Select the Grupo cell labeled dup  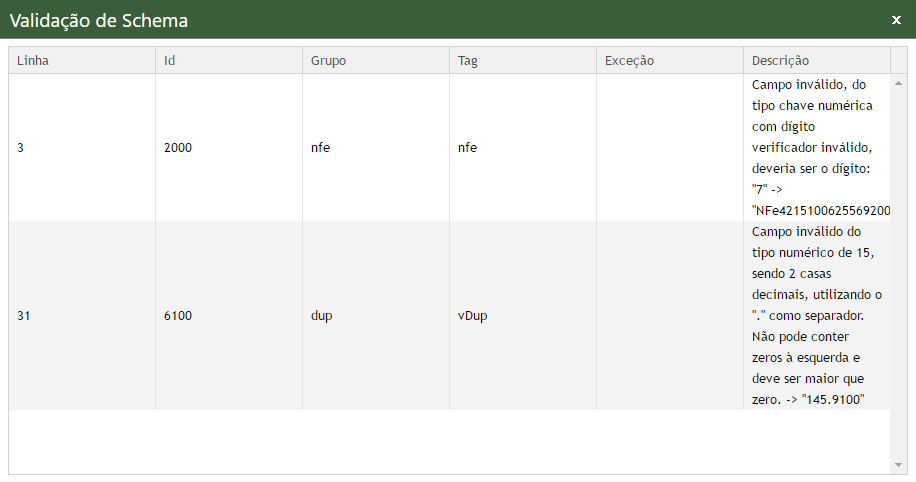[321, 316]
